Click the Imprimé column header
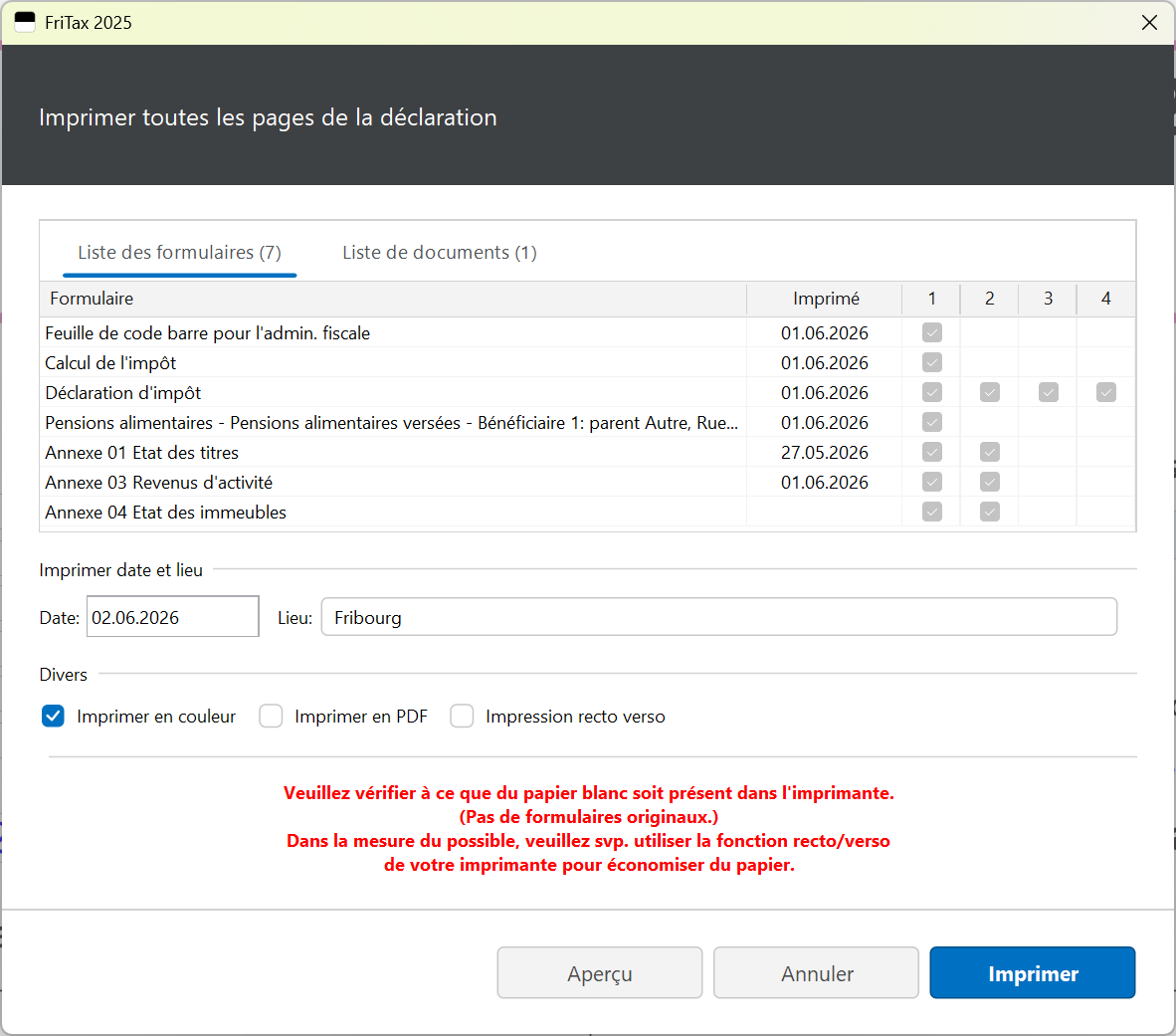 point(825,299)
